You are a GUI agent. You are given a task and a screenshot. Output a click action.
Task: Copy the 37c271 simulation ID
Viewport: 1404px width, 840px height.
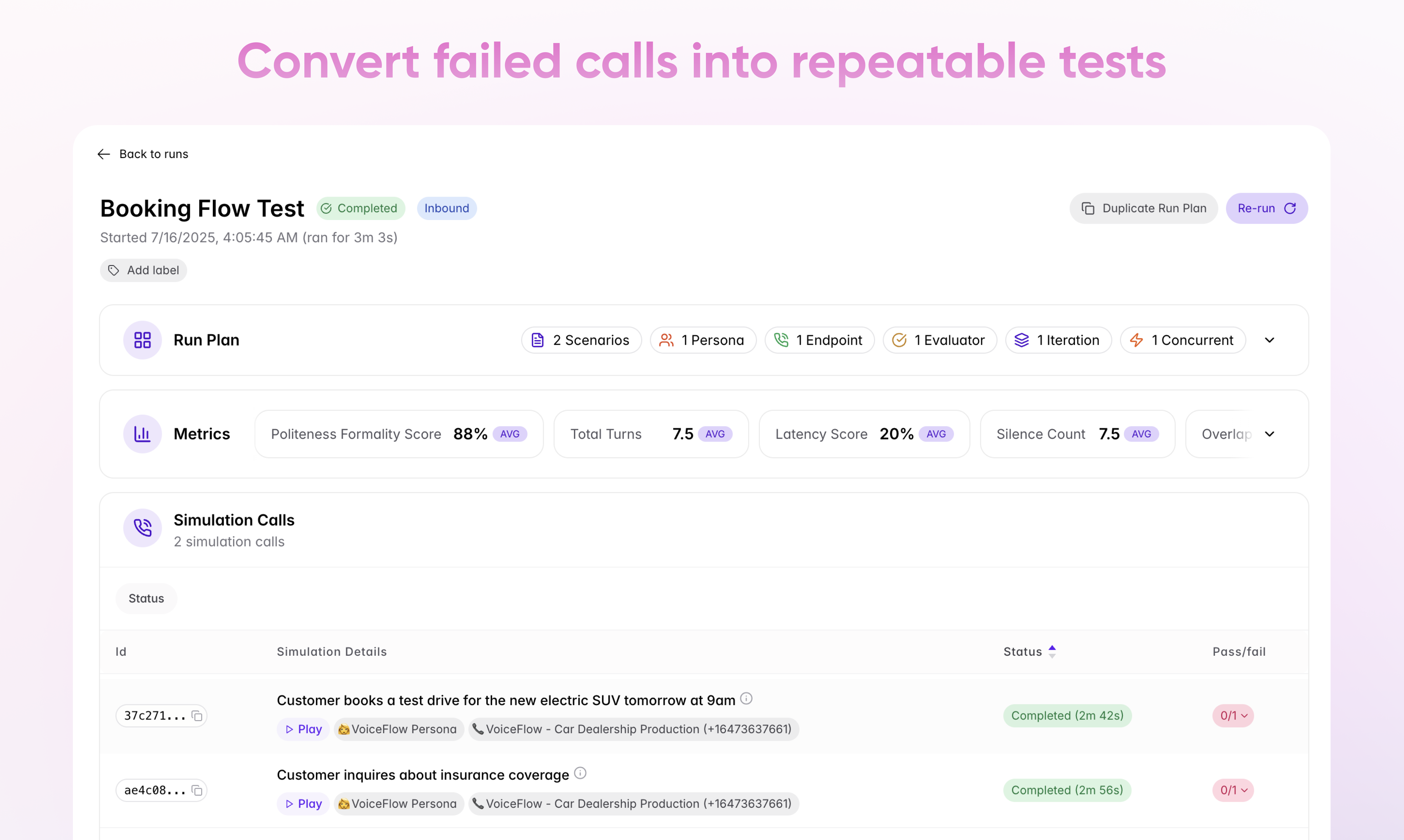tap(197, 716)
